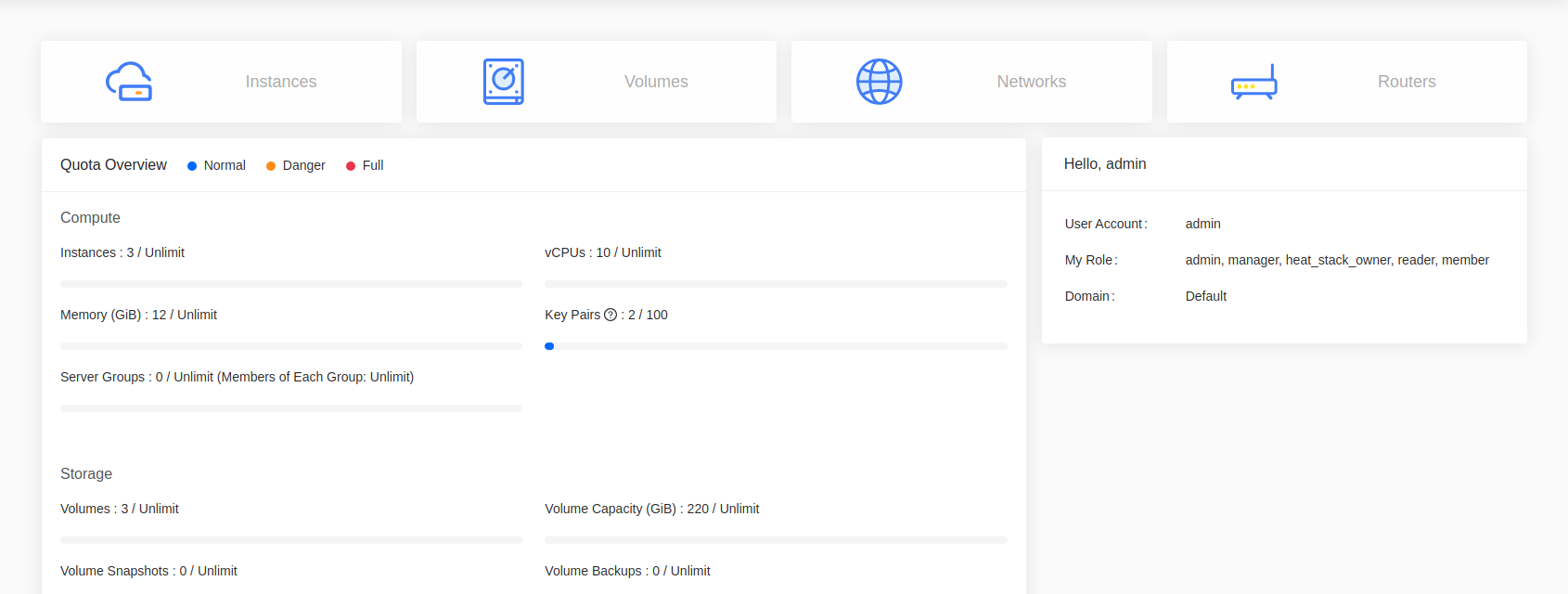Image resolution: width=1568 pixels, height=594 pixels.
Task: Open the Networks link
Action: tap(1032, 82)
